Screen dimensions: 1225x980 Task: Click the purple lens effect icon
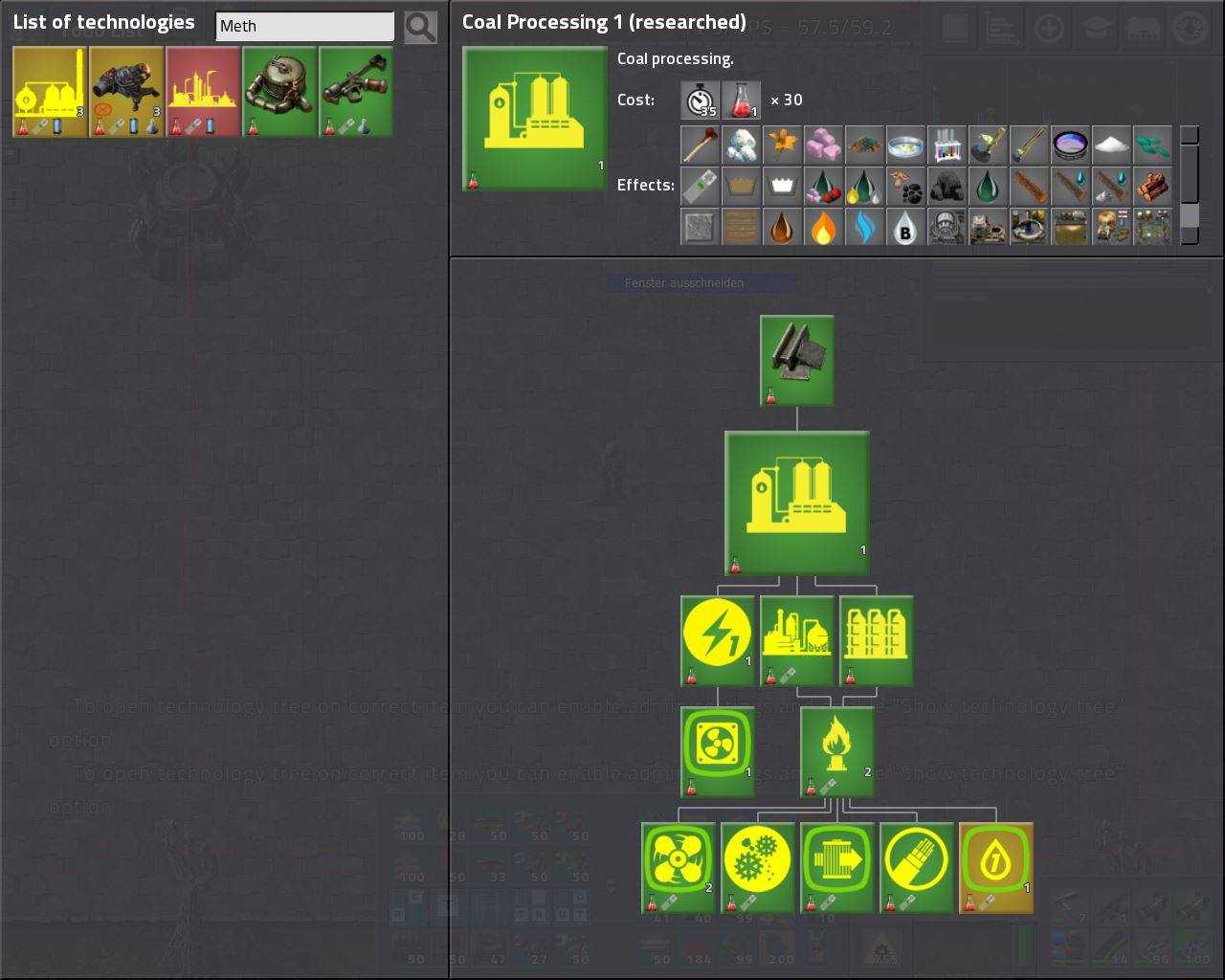[1070, 145]
